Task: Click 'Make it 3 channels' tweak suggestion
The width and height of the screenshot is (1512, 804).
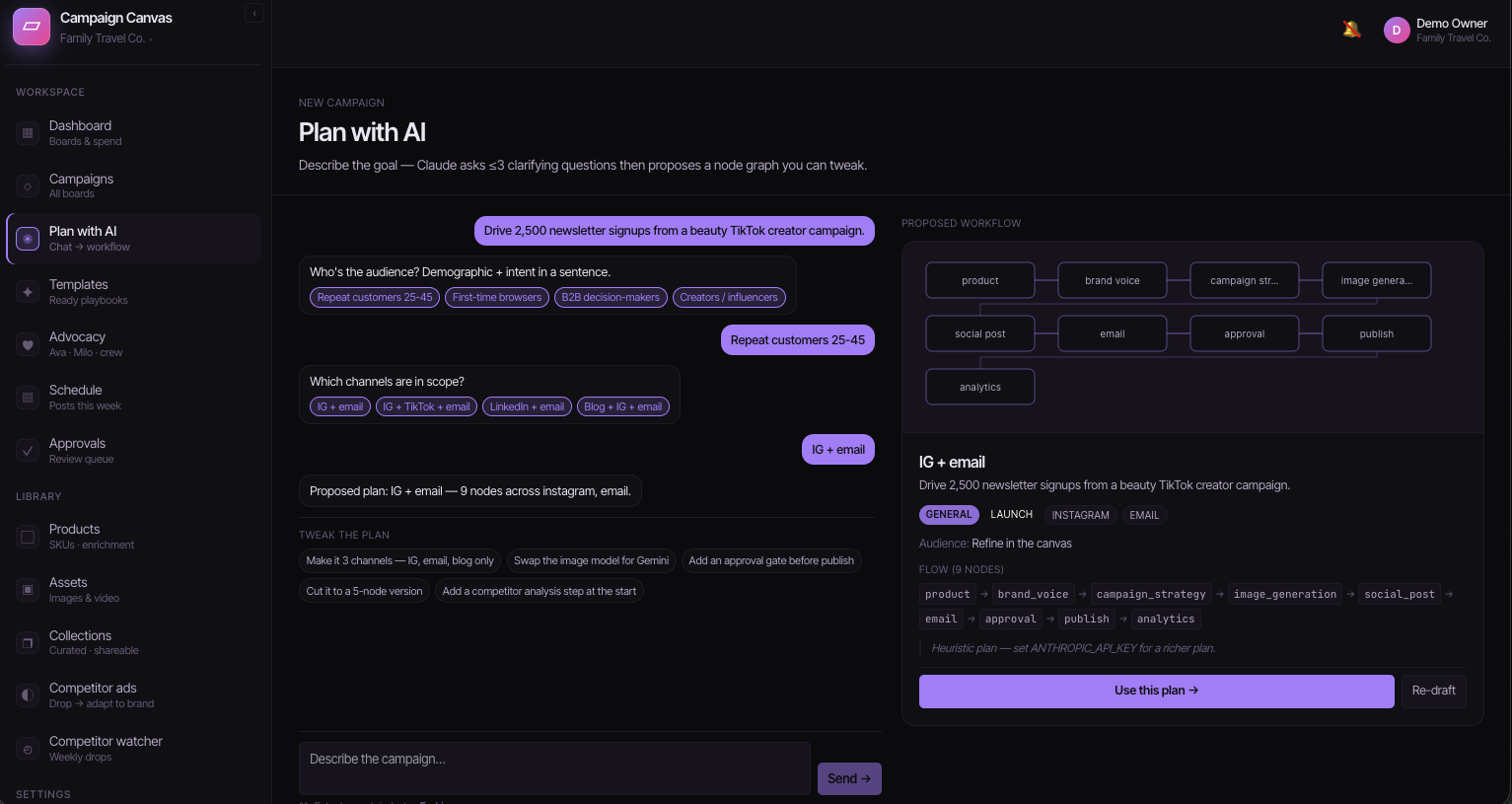Action: [400, 560]
